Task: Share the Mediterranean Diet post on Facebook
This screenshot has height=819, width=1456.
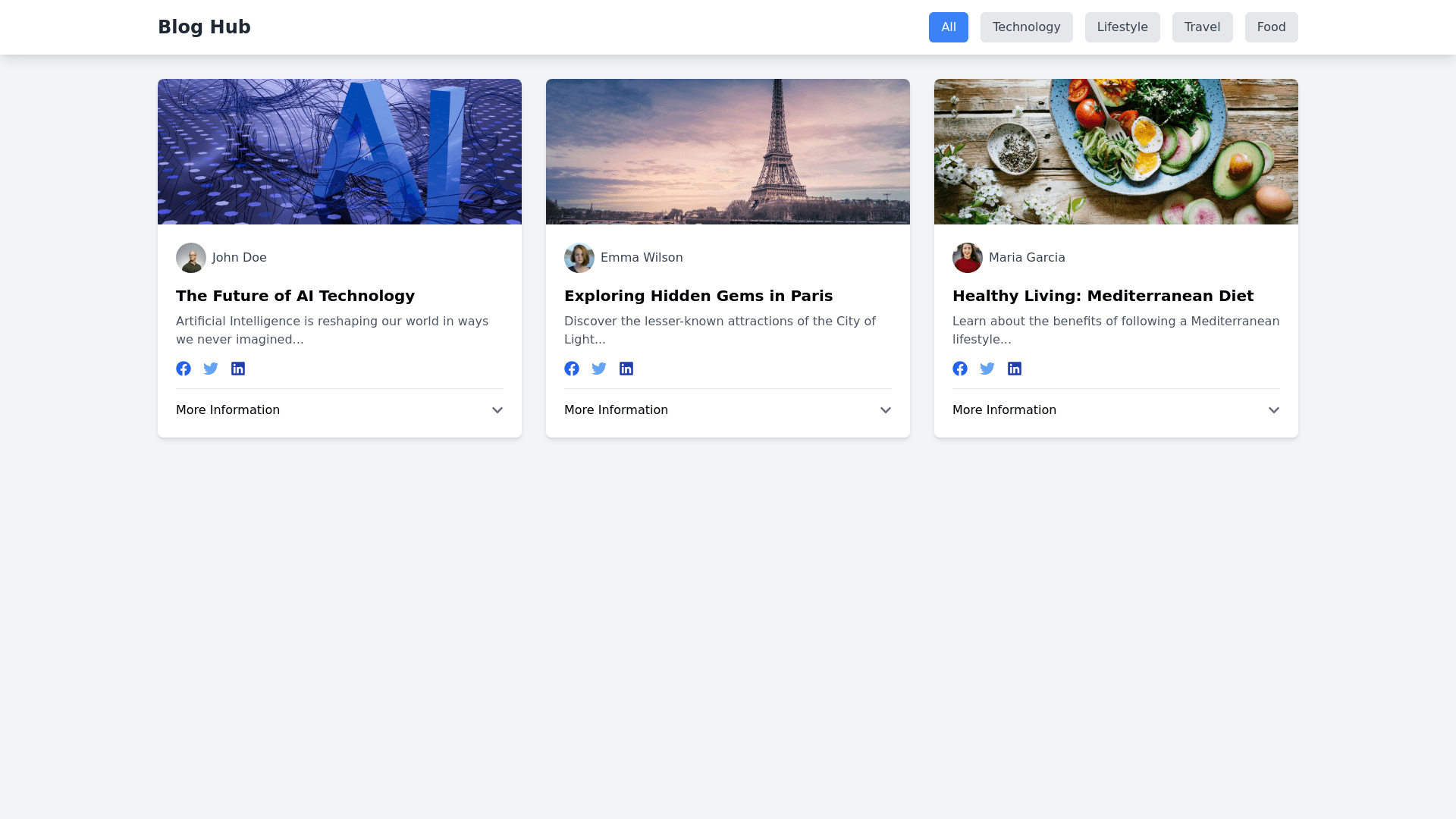Action: click(x=960, y=369)
